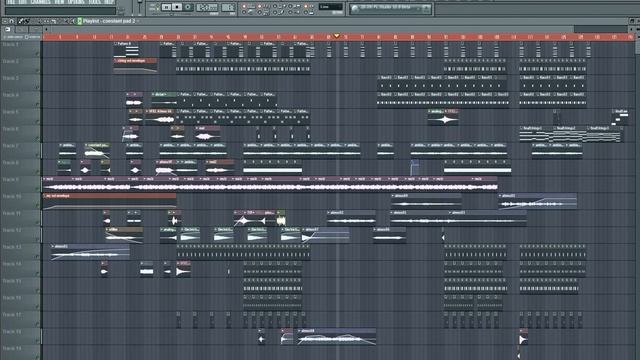Screen dimensions: 640x360
Task: Select the Track 7 label
Action: [x=11, y=146]
